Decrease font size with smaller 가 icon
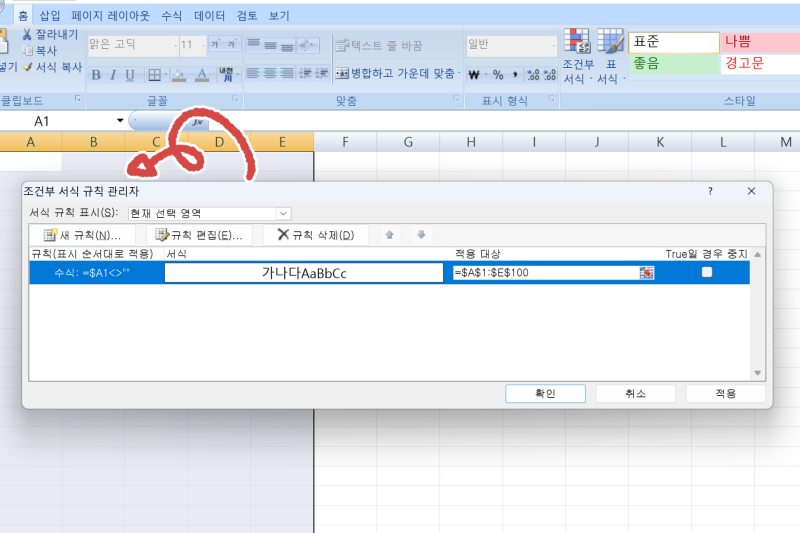Screen dimensions: 800x533 tap(231, 44)
